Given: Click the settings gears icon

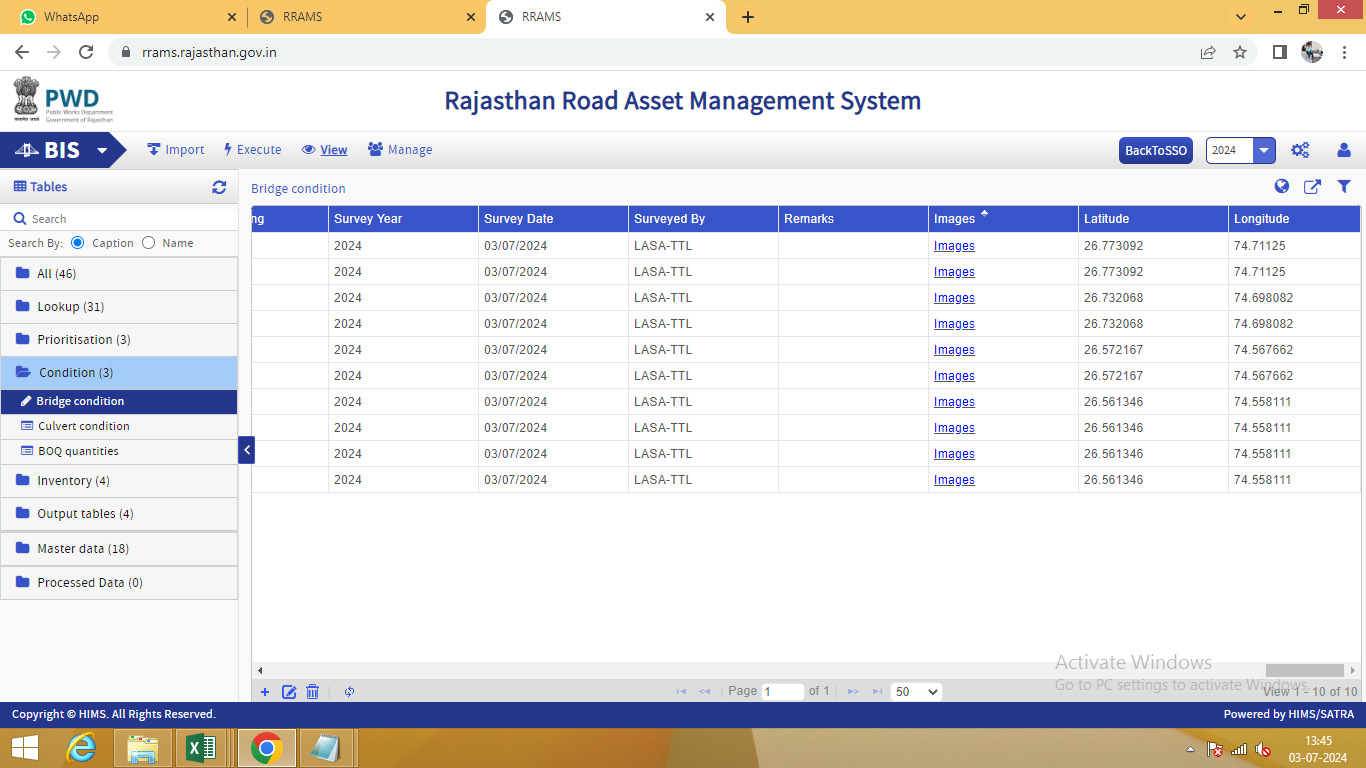Looking at the screenshot, I should tap(1300, 150).
